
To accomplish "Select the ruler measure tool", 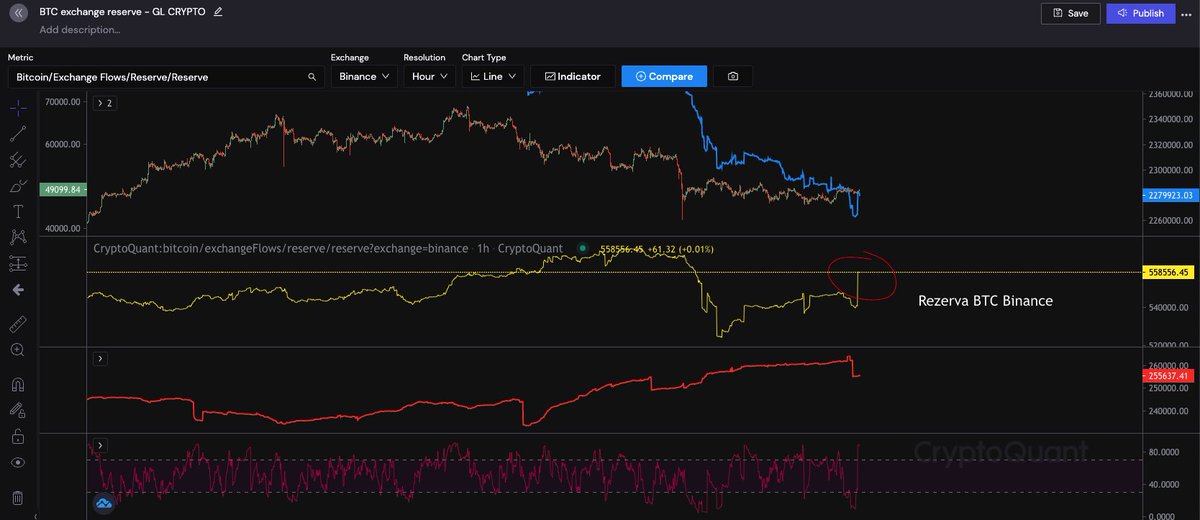I will 18,325.
